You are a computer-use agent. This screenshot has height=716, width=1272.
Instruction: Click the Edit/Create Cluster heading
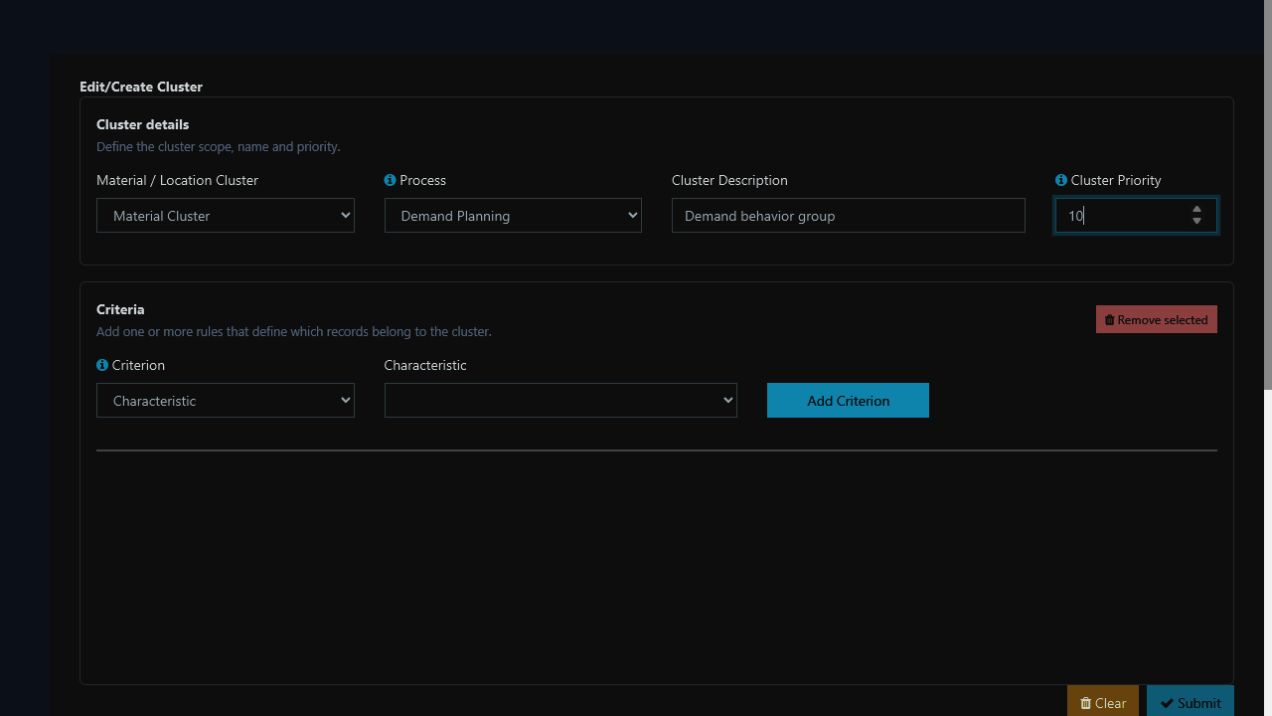point(141,87)
